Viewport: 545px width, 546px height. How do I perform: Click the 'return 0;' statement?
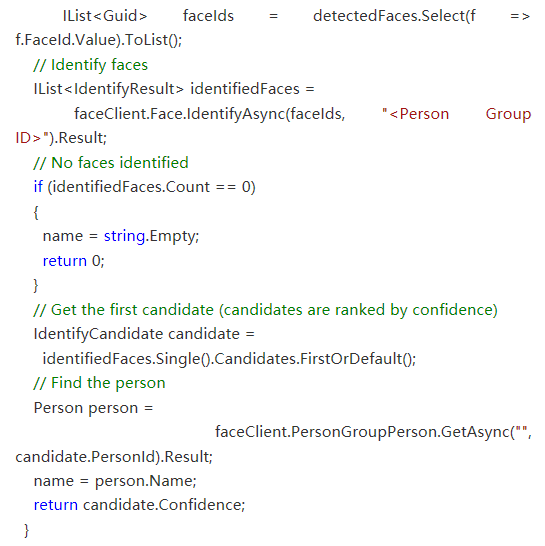point(73,261)
